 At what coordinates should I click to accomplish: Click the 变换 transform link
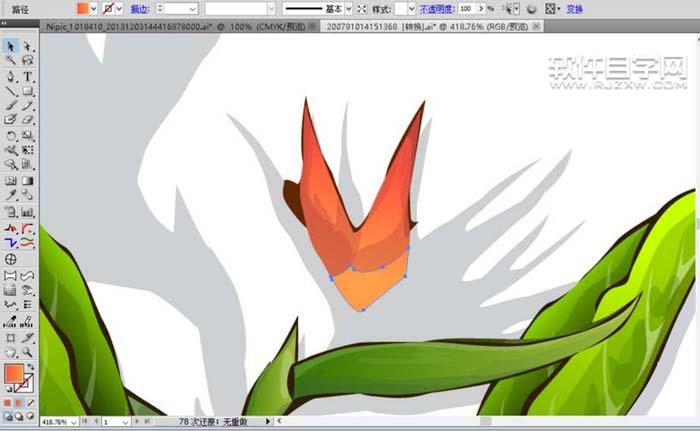coord(575,8)
